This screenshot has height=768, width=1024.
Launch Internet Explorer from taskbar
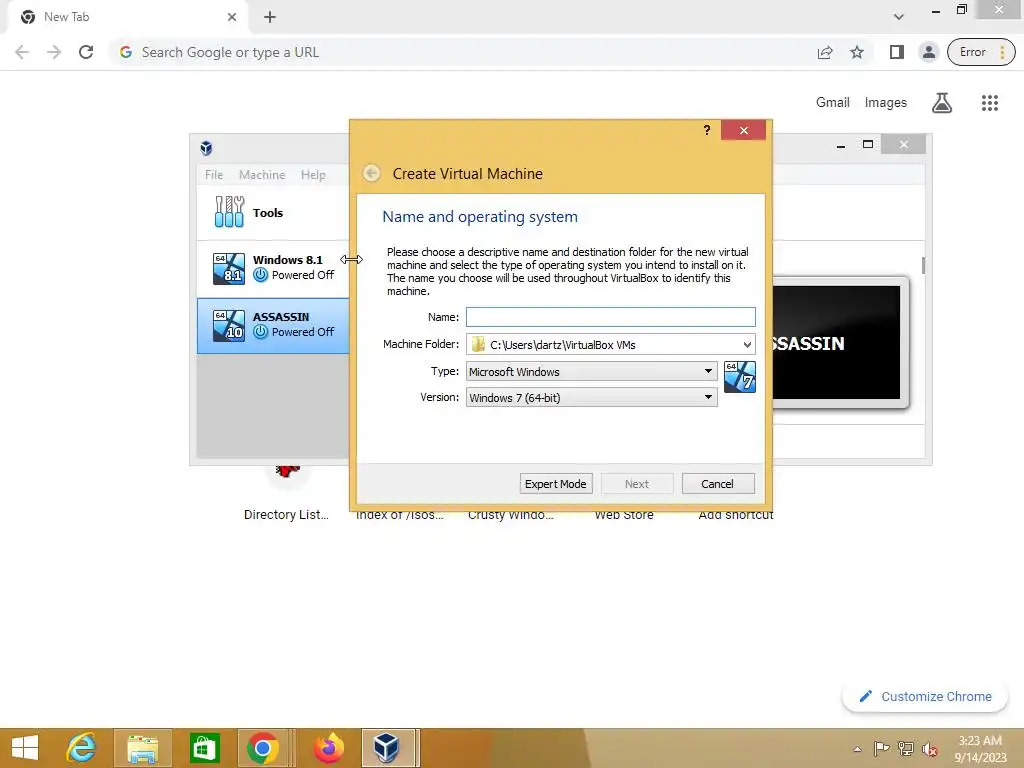click(81, 748)
